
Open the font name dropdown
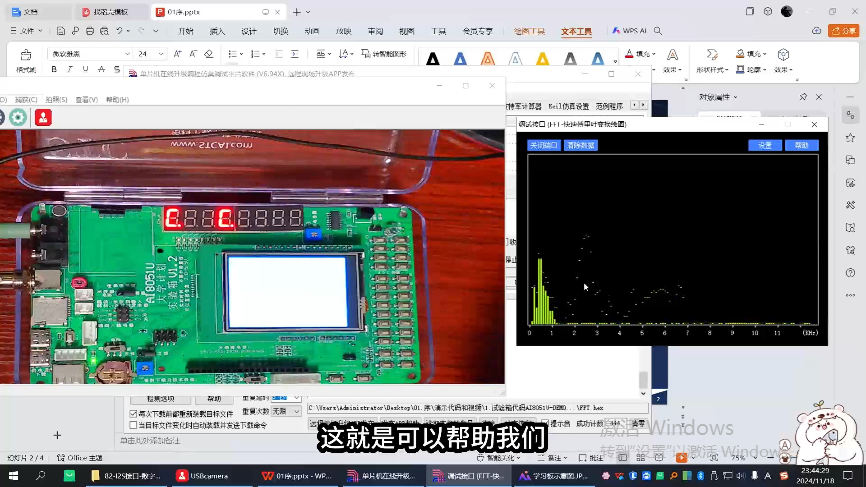(128, 54)
